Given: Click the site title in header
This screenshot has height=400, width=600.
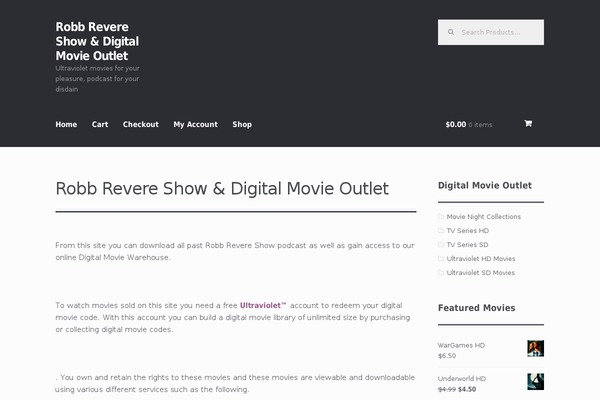Looking at the screenshot, I should (97, 41).
